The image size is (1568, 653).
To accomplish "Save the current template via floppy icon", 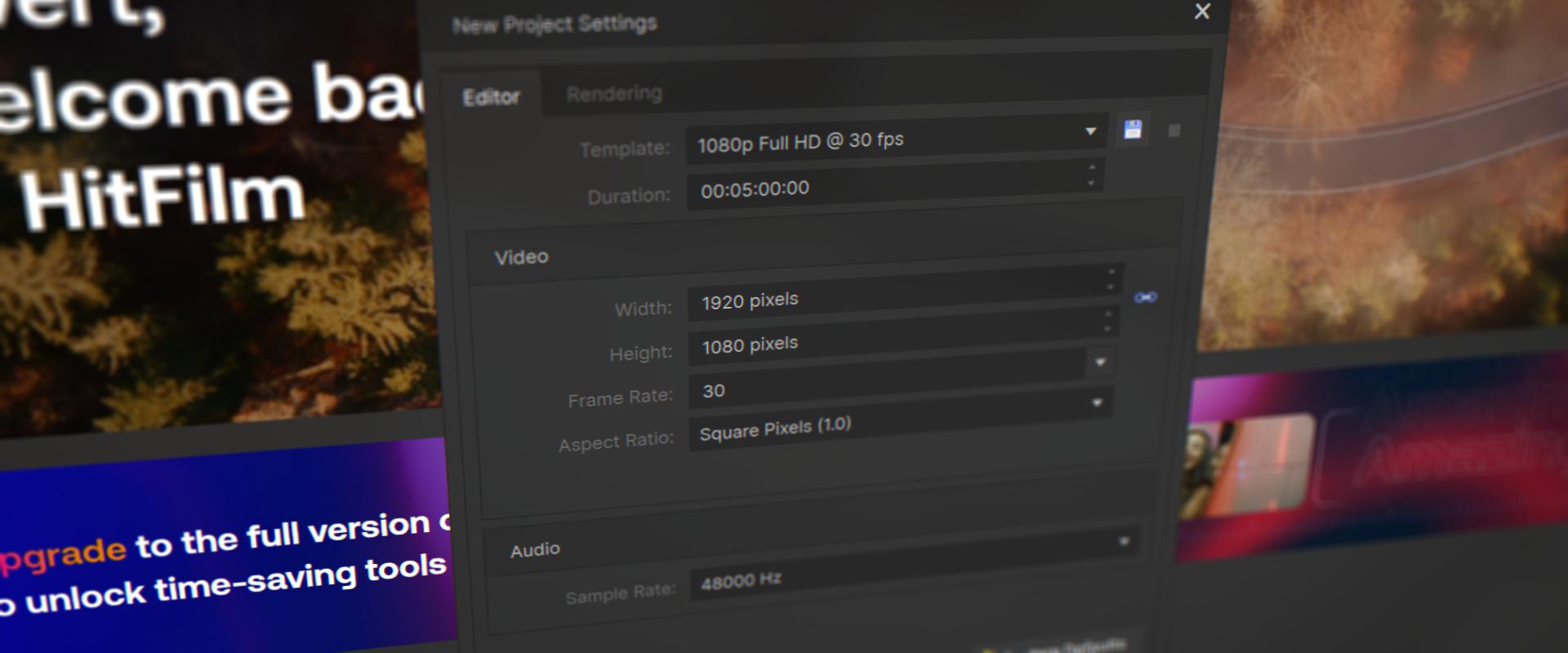I will [x=1133, y=129].
